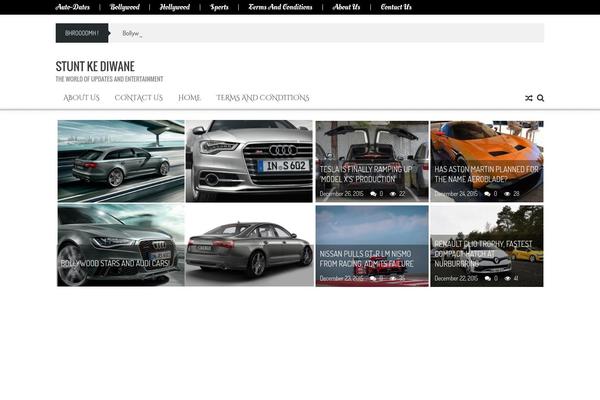Image resolution: width=600 pixels, height=400 pixels.
Task: Click TERMS AND CONDITIONS in main navigation
Action: [262, 98]
